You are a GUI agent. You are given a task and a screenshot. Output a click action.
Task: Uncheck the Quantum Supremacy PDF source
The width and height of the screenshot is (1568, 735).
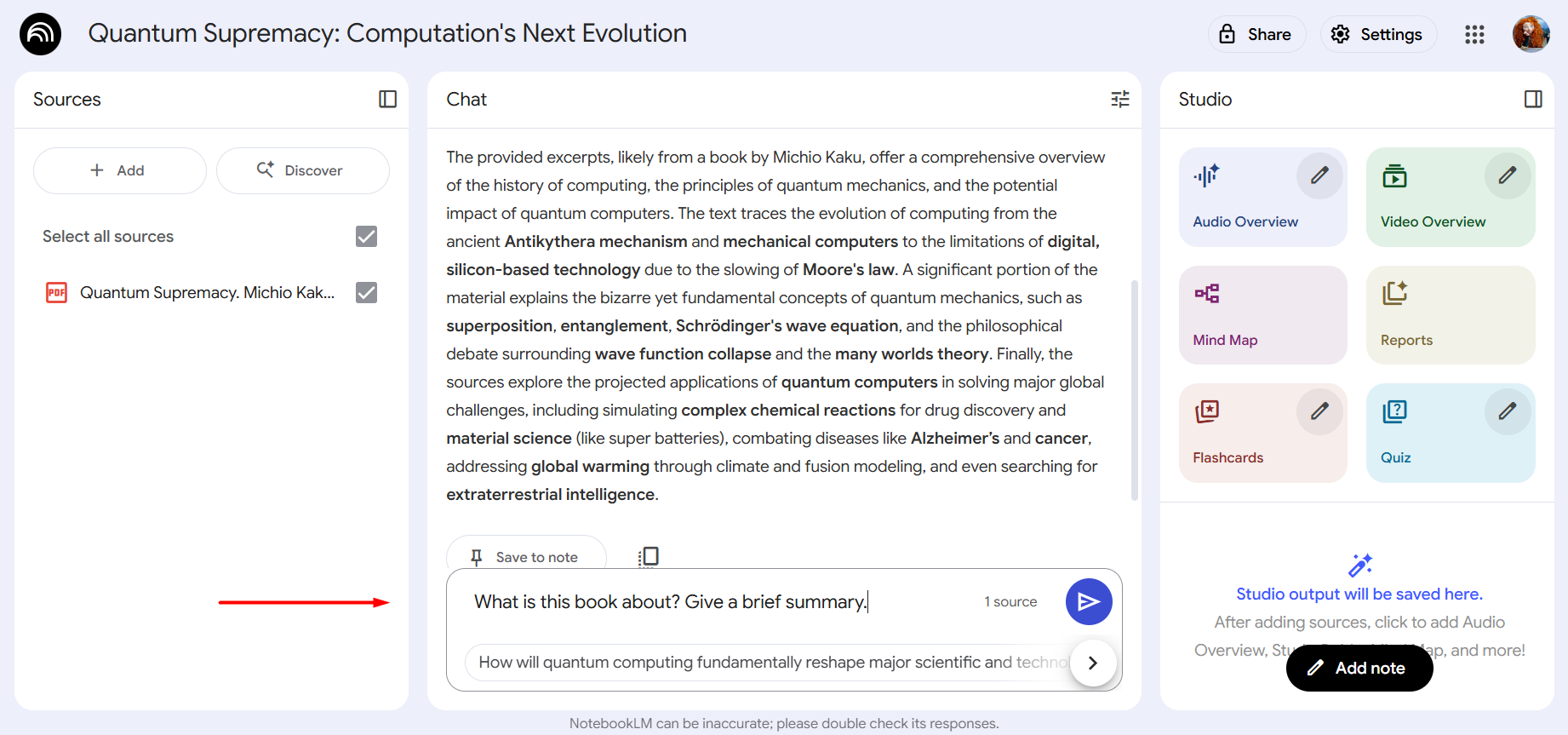366,292
